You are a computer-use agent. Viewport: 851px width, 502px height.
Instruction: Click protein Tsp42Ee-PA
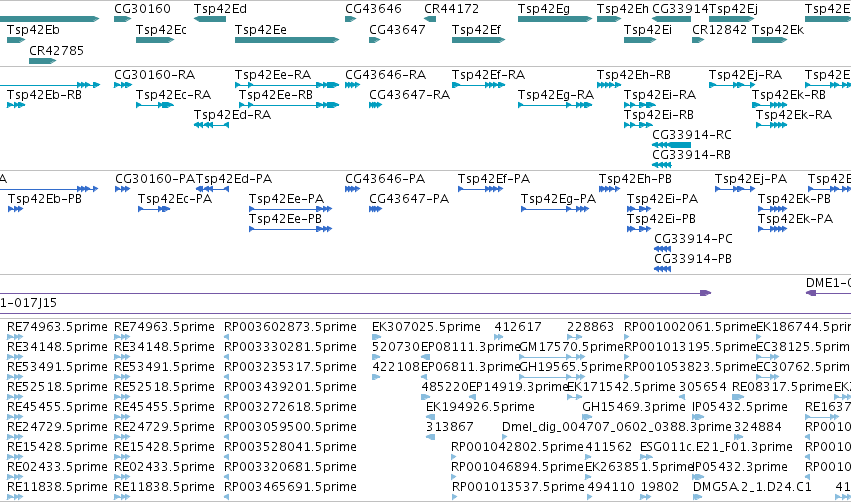point(287,199)
